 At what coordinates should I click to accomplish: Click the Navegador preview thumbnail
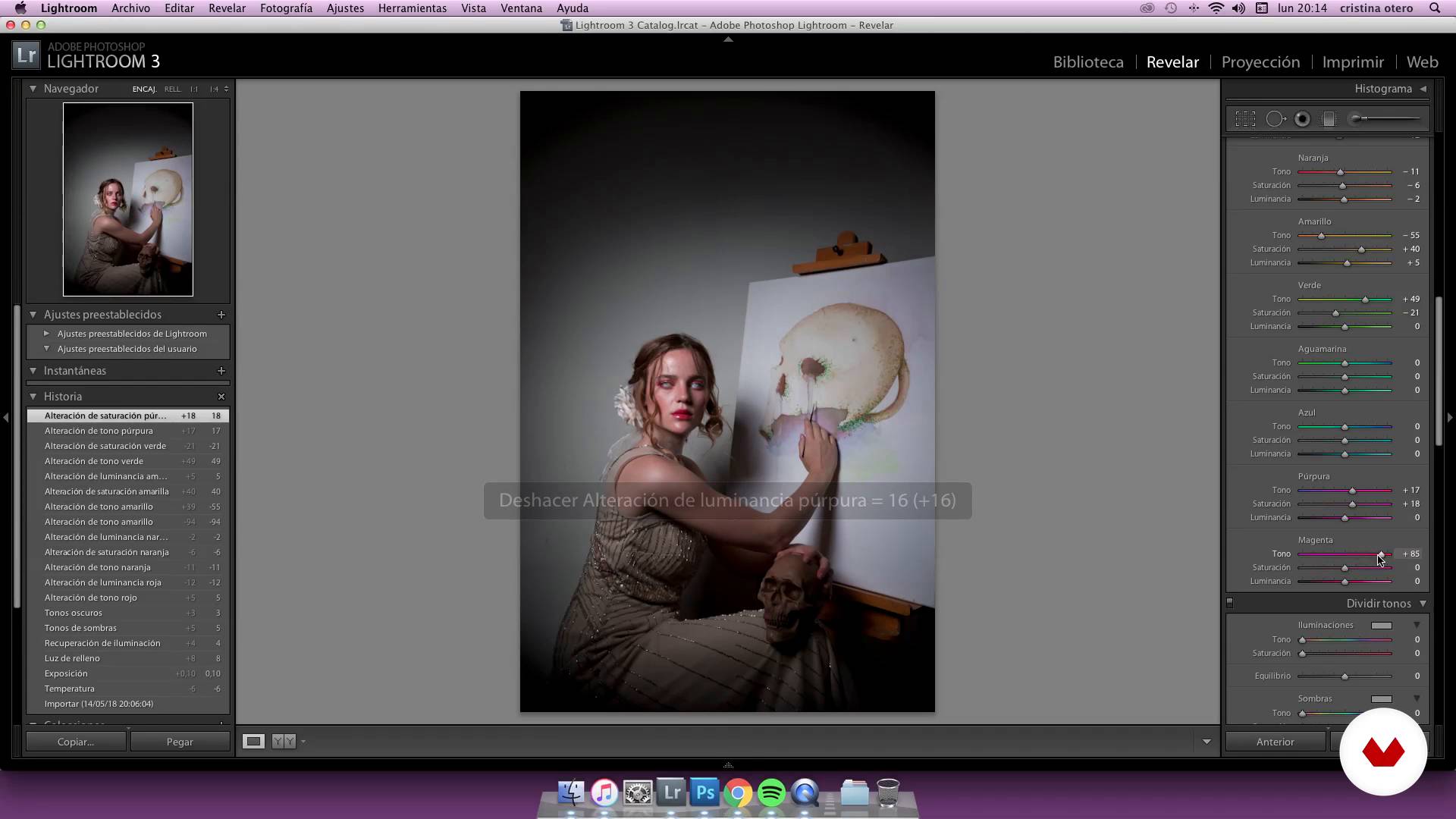[127, 199]
